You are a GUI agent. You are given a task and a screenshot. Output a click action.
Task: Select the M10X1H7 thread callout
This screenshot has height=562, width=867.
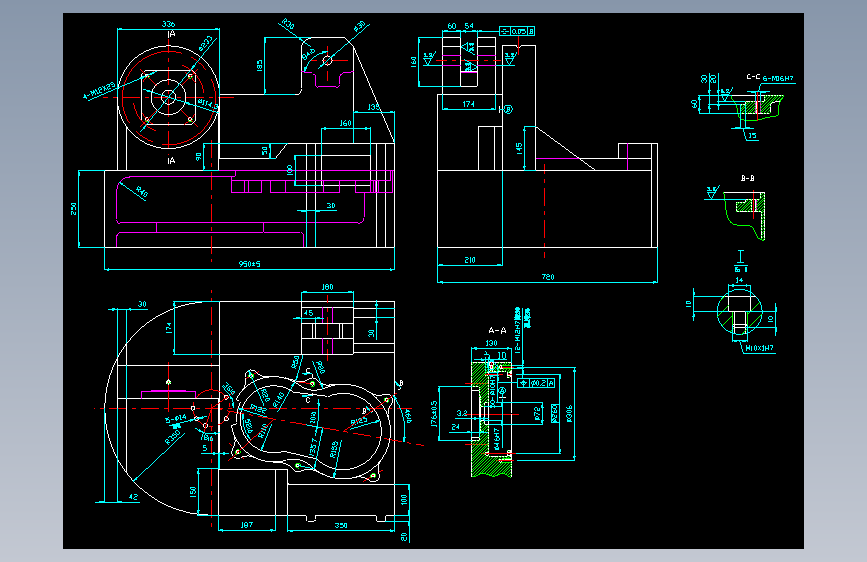pyautogui.click(x=760, y=348)
